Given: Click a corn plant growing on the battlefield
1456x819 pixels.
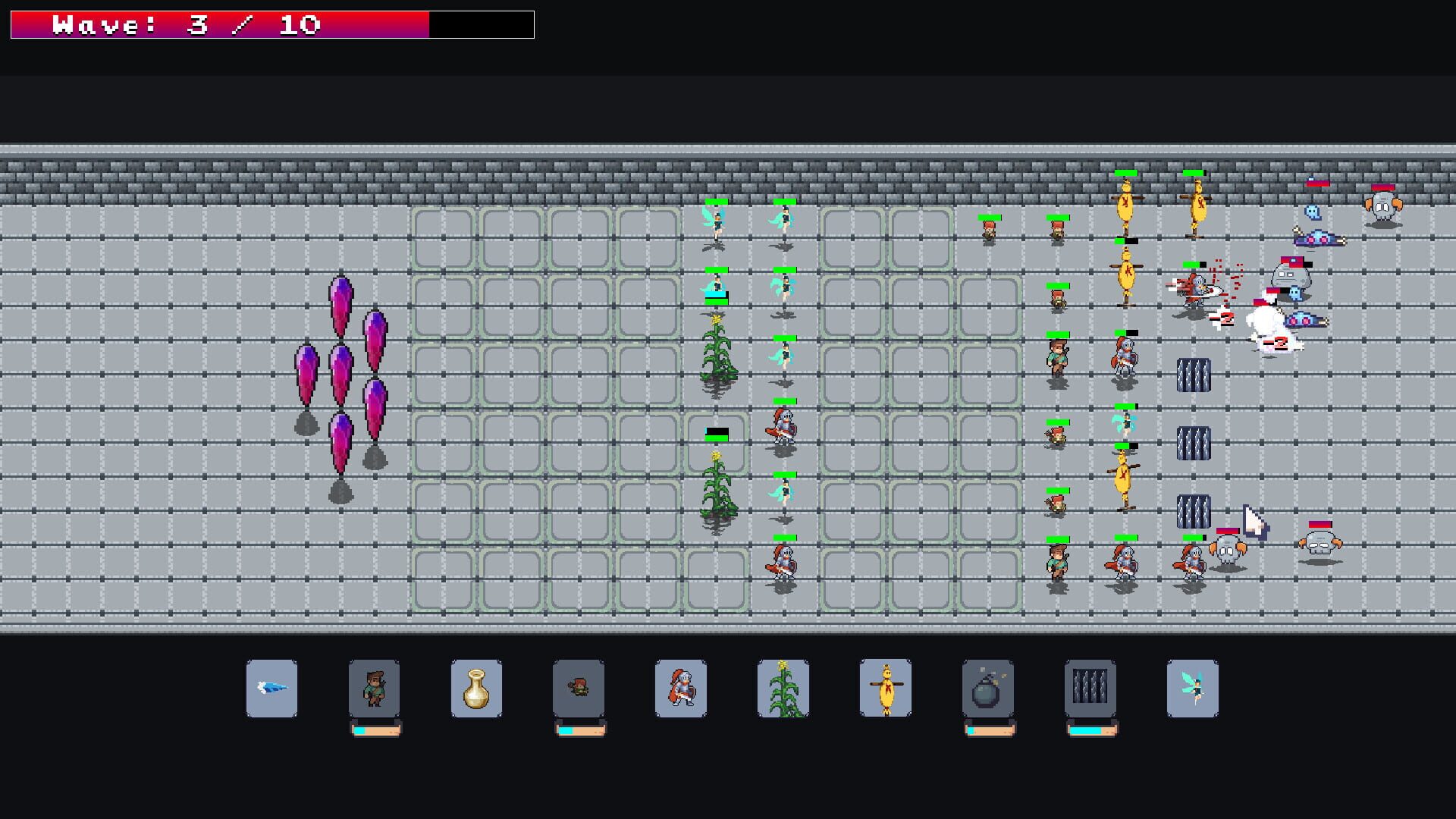Looking at the screenshot, I should point(716,356).
